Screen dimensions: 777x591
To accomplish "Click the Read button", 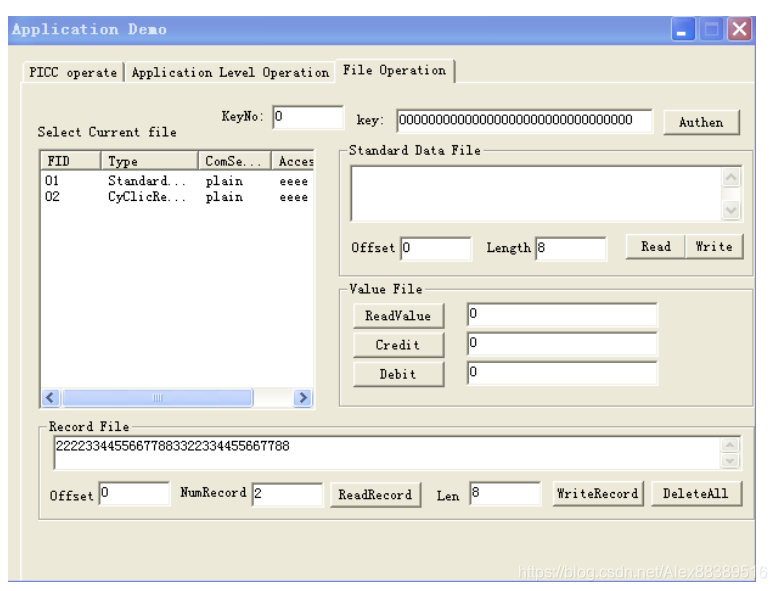I will click(x=656, y=247).
